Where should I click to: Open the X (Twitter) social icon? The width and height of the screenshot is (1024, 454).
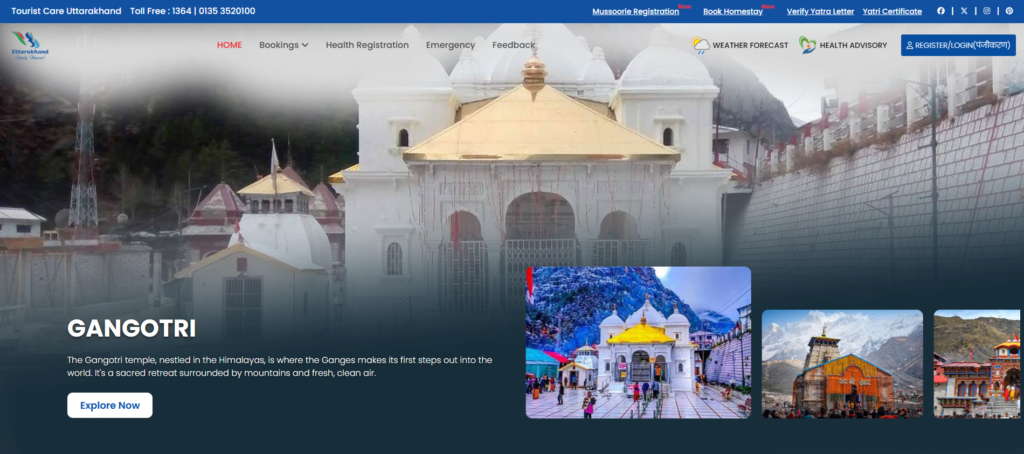pyautogui.click(x=964, y=11)
